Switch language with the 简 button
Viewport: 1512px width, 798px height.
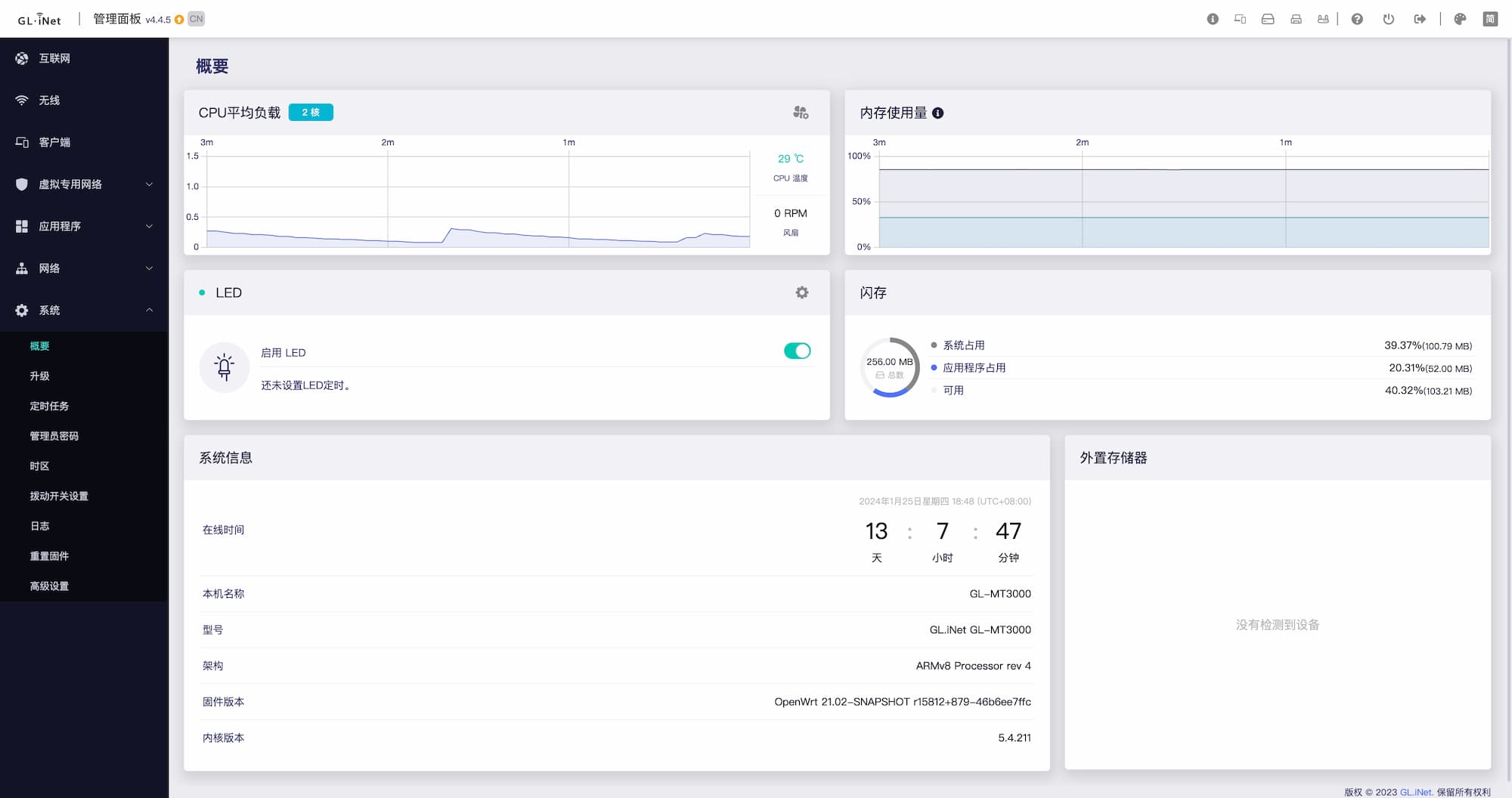(1489, 19)
